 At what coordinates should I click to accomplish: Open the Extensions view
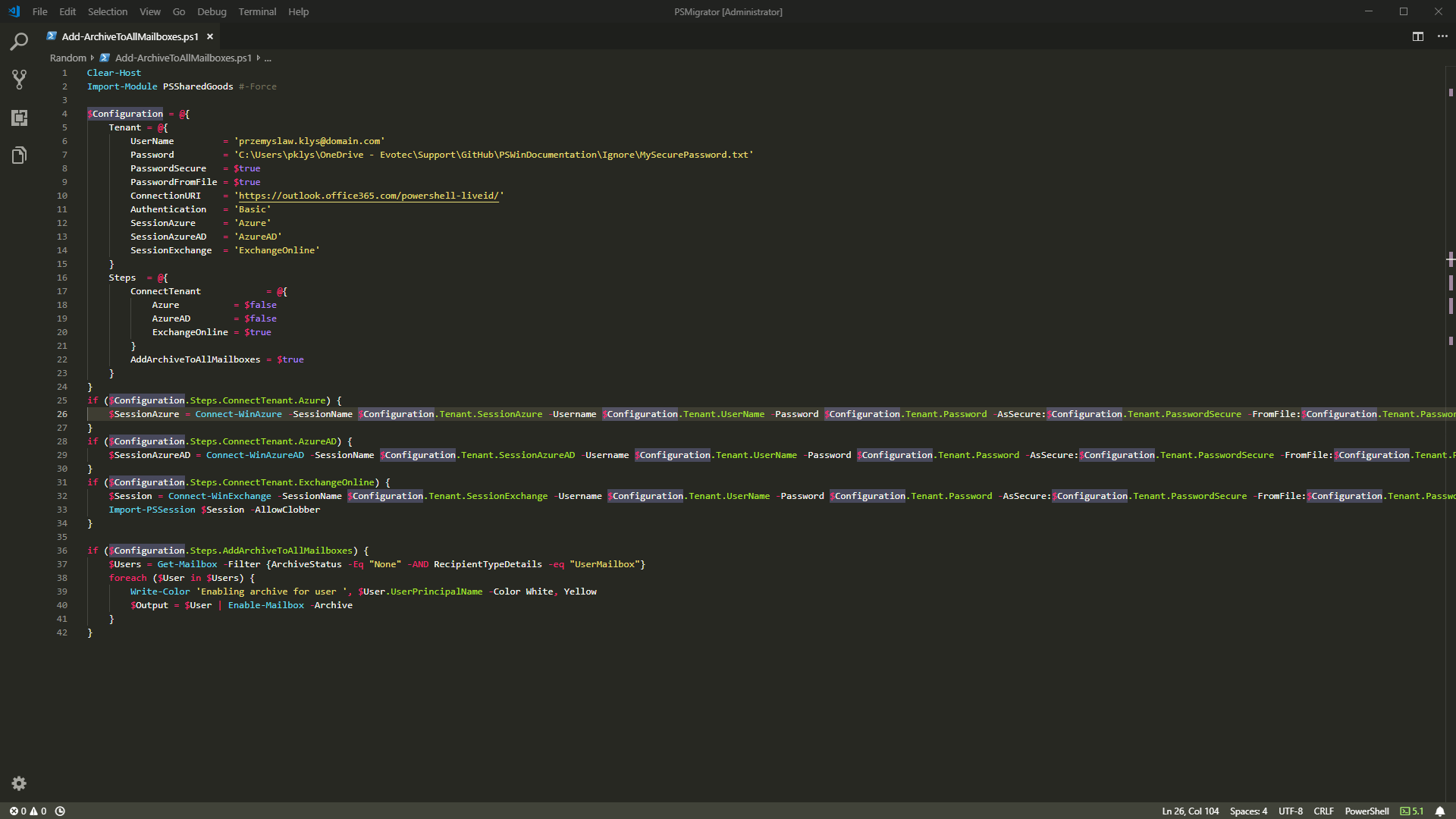click(x=19, y=118)
